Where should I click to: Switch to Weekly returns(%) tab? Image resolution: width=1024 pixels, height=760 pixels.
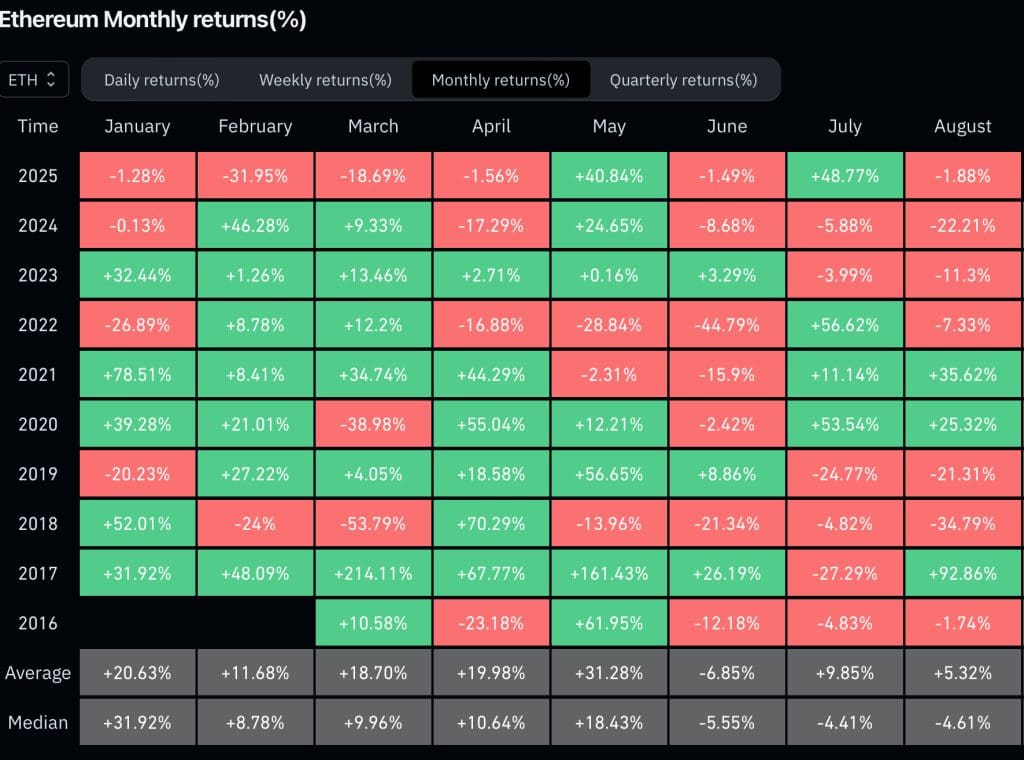click(325, 80)
